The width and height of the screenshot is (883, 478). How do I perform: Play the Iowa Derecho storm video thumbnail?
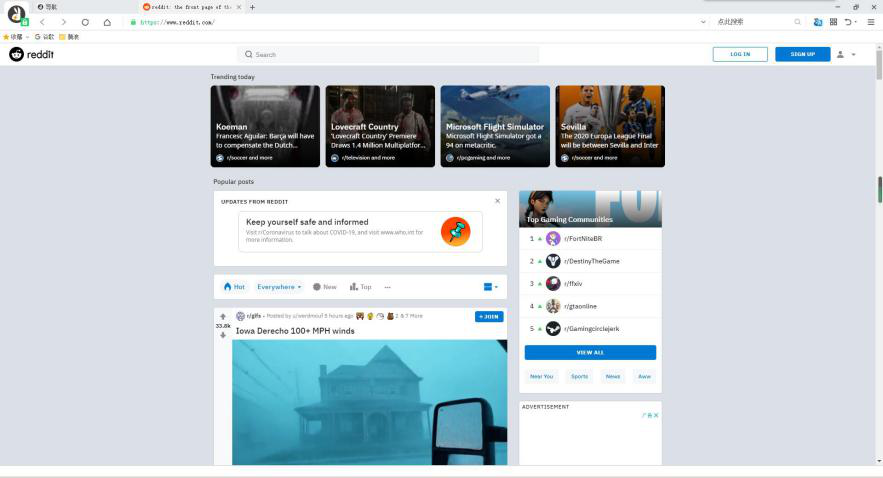369,402
